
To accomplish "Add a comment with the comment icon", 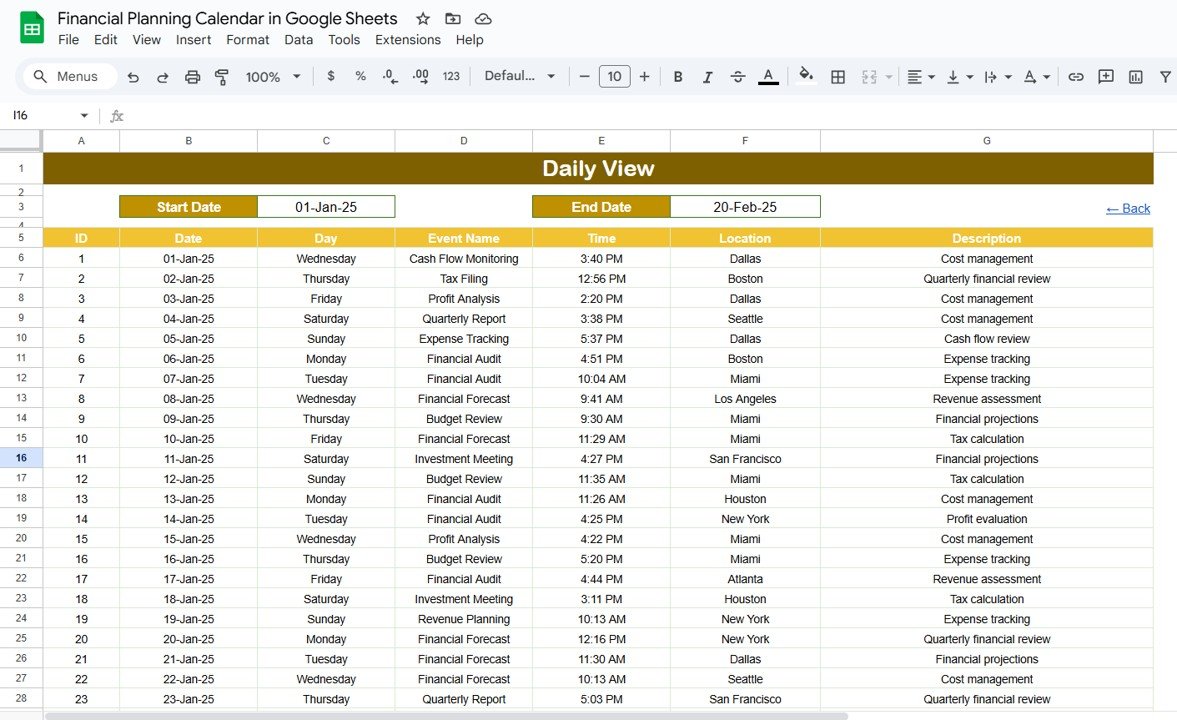I will click(x=1106, y=77).
